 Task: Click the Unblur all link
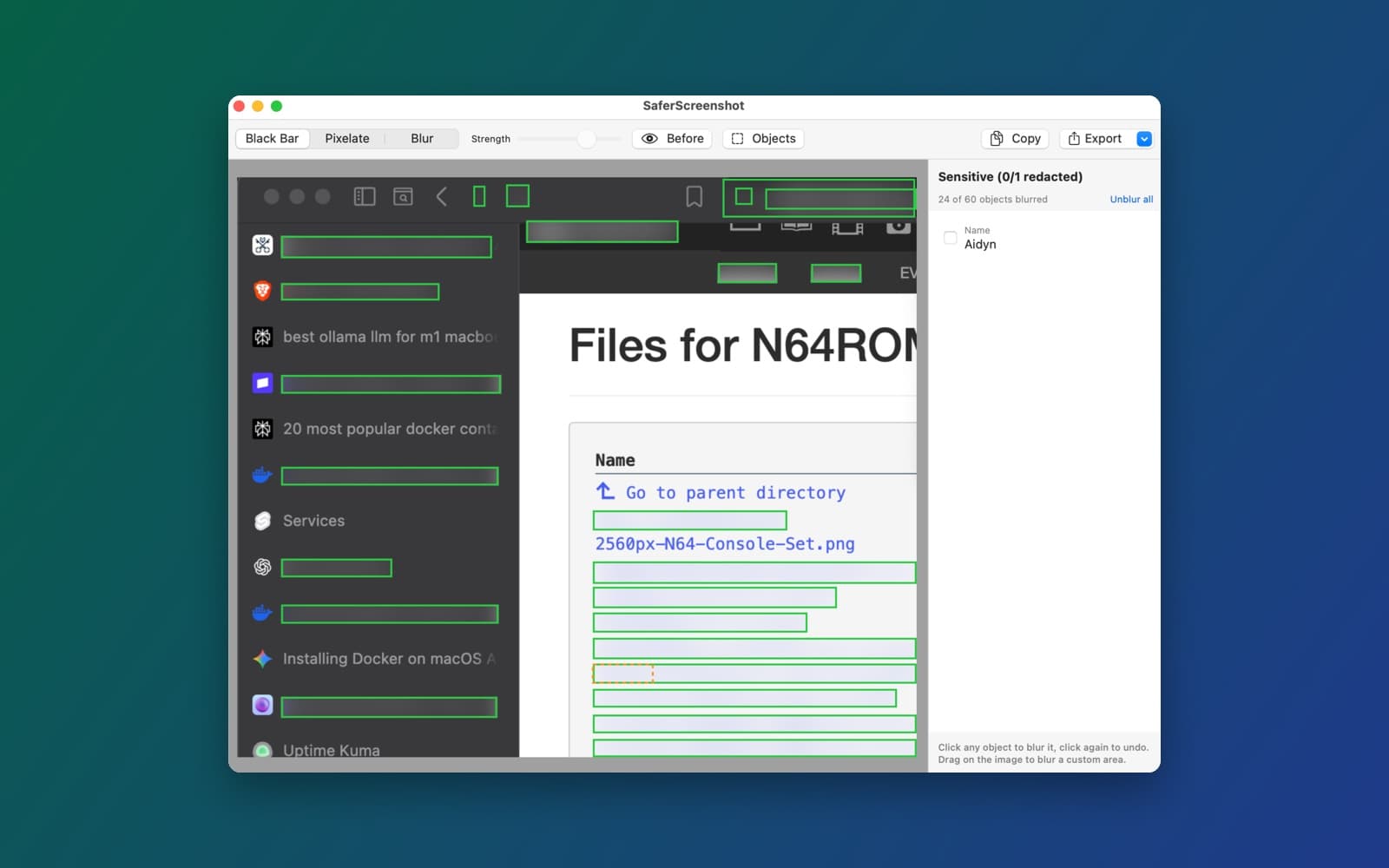pyautogui.click(x=1131, y=200)
